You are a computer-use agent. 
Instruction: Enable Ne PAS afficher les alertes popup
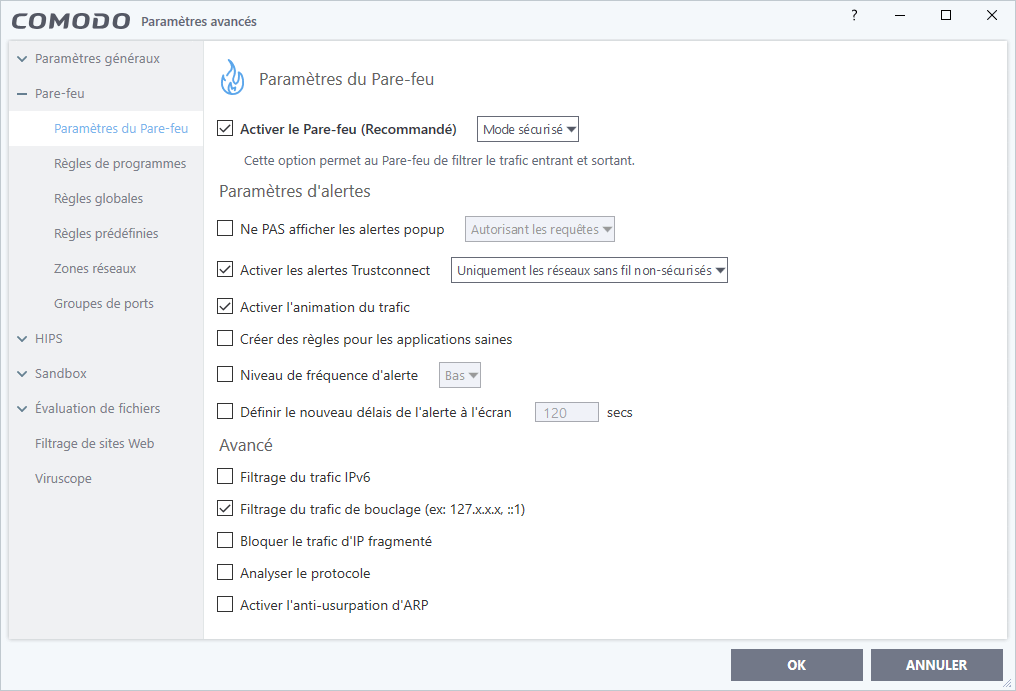(x=225, y=228)
